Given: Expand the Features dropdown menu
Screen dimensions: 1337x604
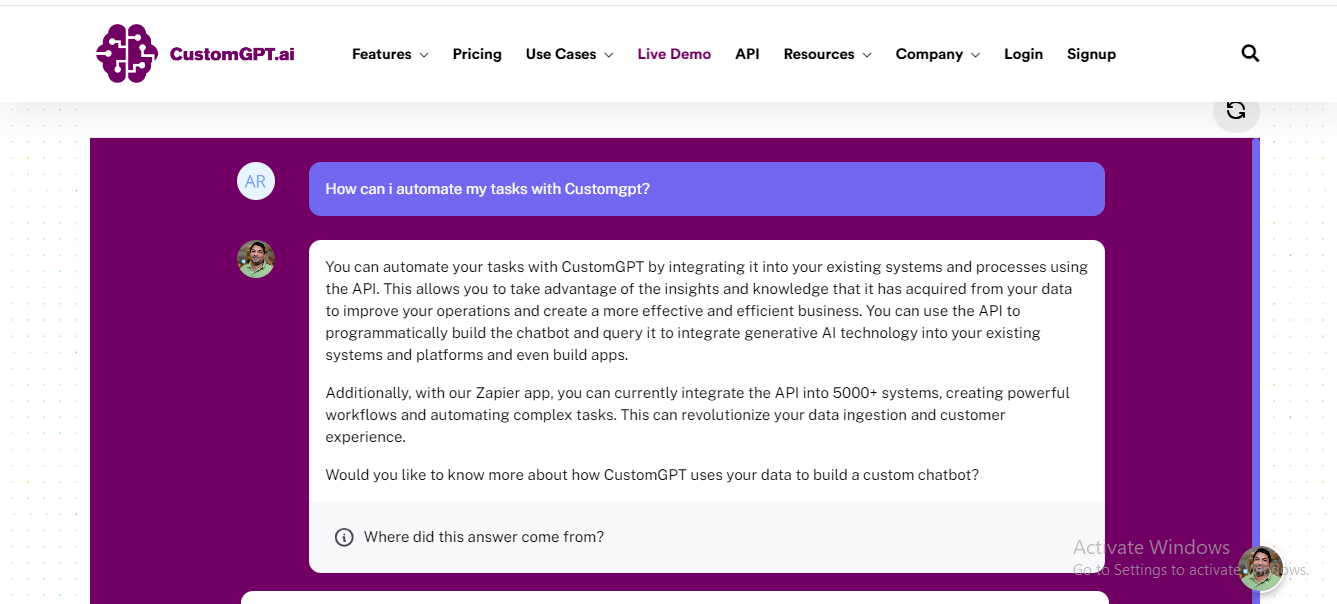Looking at the screenshot, I should pos(390,54).
